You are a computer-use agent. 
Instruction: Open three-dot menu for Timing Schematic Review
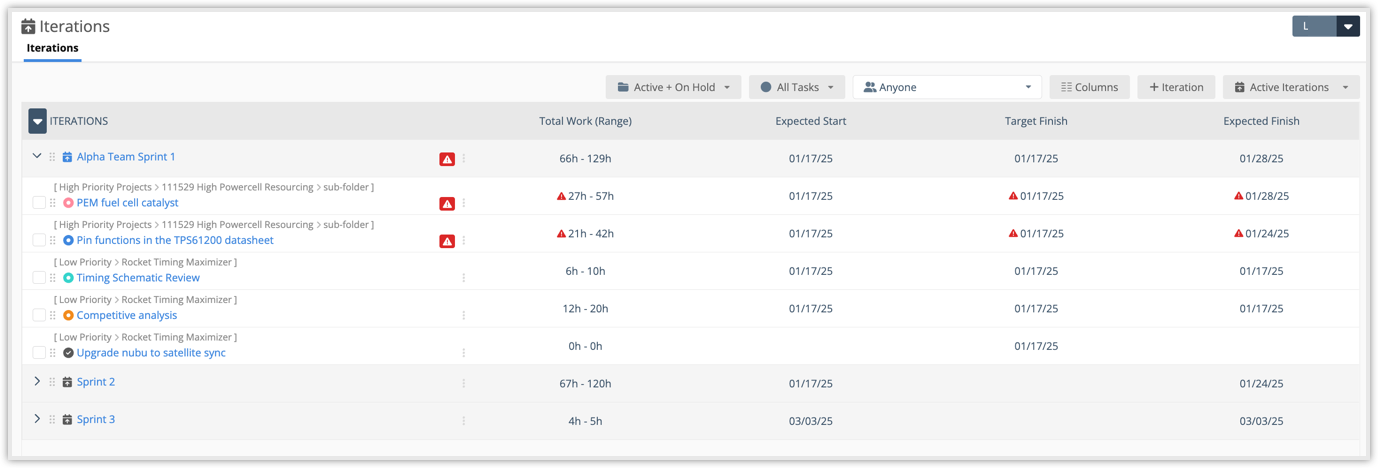464,278
